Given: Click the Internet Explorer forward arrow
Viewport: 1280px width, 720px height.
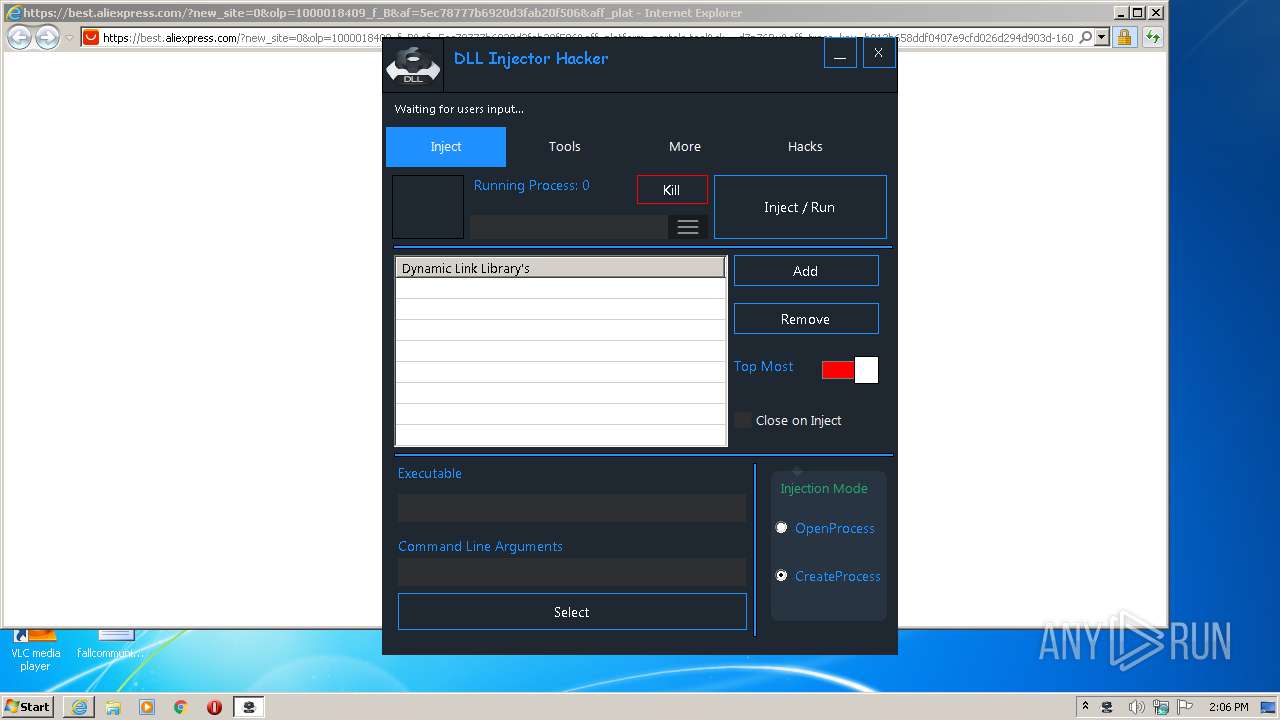Looking at the screenshot, I should [x=47, y=38].
